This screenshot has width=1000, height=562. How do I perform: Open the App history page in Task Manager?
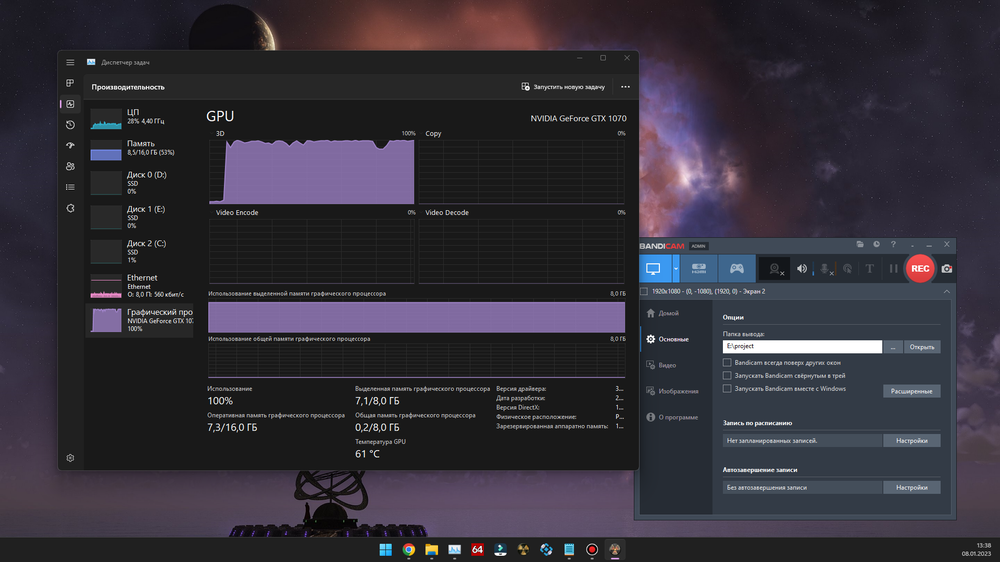[x=70, y=125]
